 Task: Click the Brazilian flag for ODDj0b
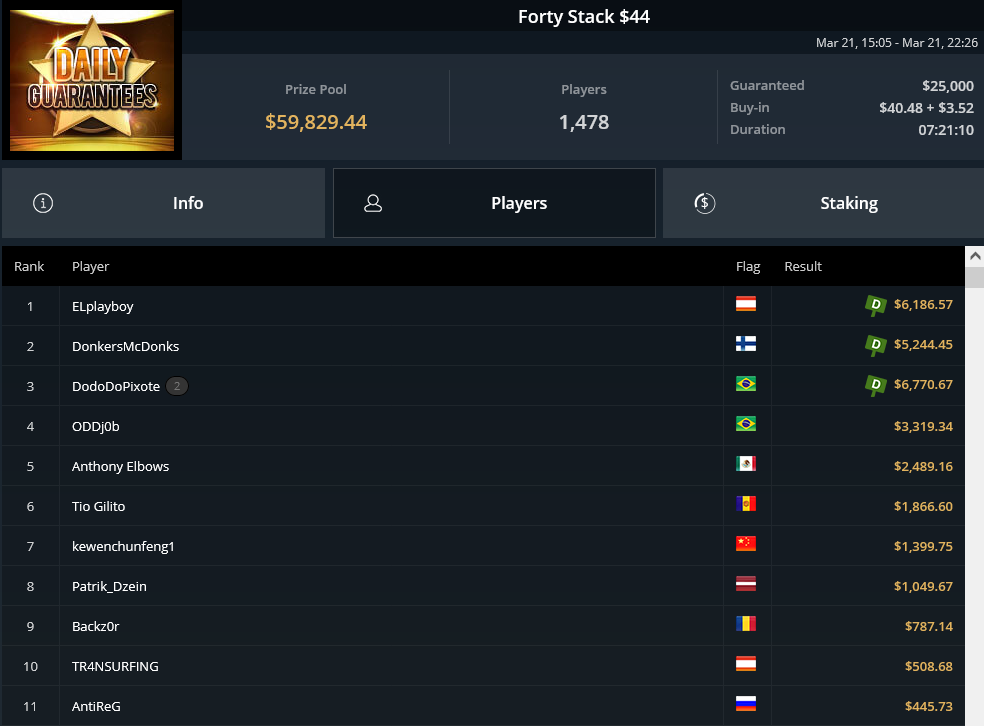[x=746, y=424]
